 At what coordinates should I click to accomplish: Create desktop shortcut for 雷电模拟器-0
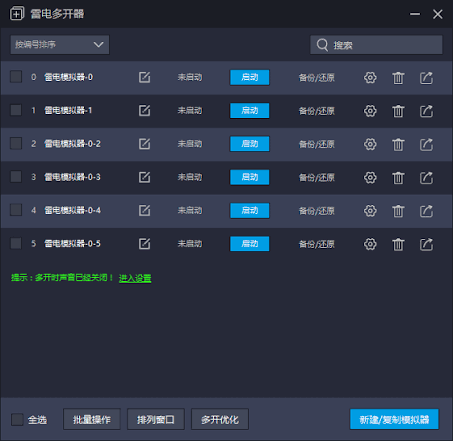coord(426,78)
